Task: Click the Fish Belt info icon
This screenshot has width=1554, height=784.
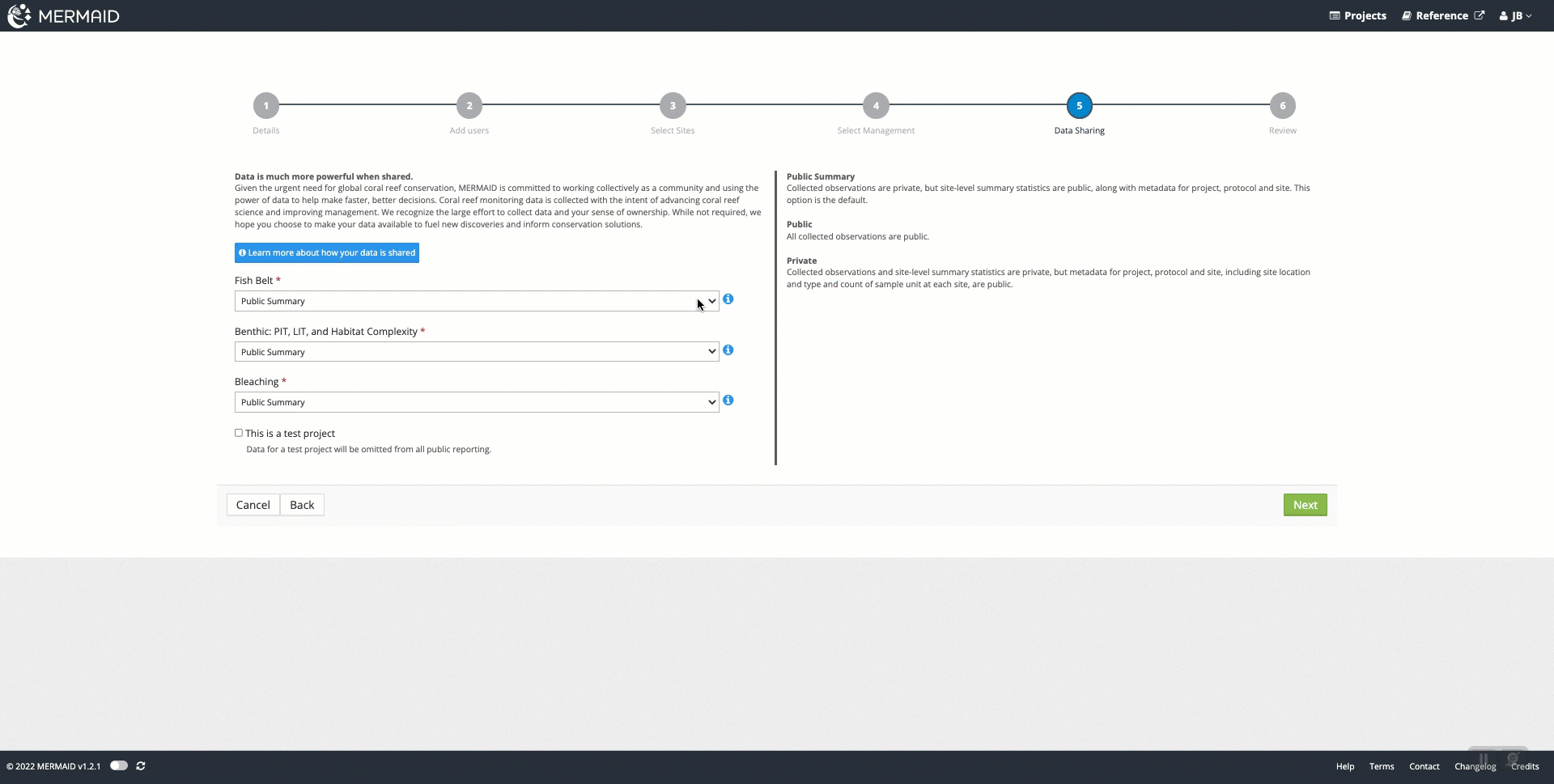Action: point(728,299)
